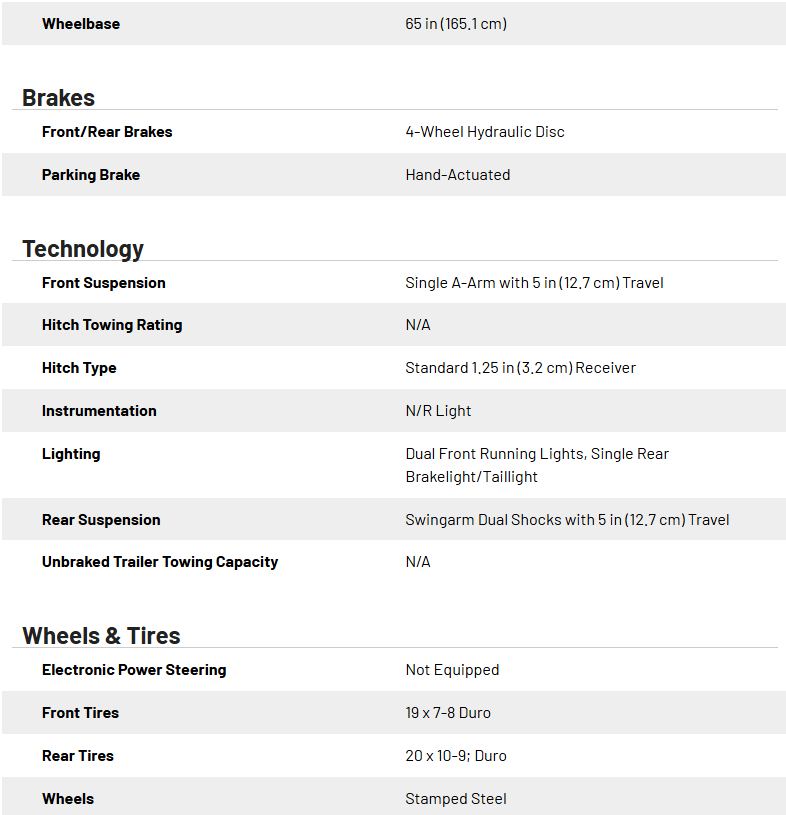Click the Hitch Type label
786x815 pixels.
point(79,368)
